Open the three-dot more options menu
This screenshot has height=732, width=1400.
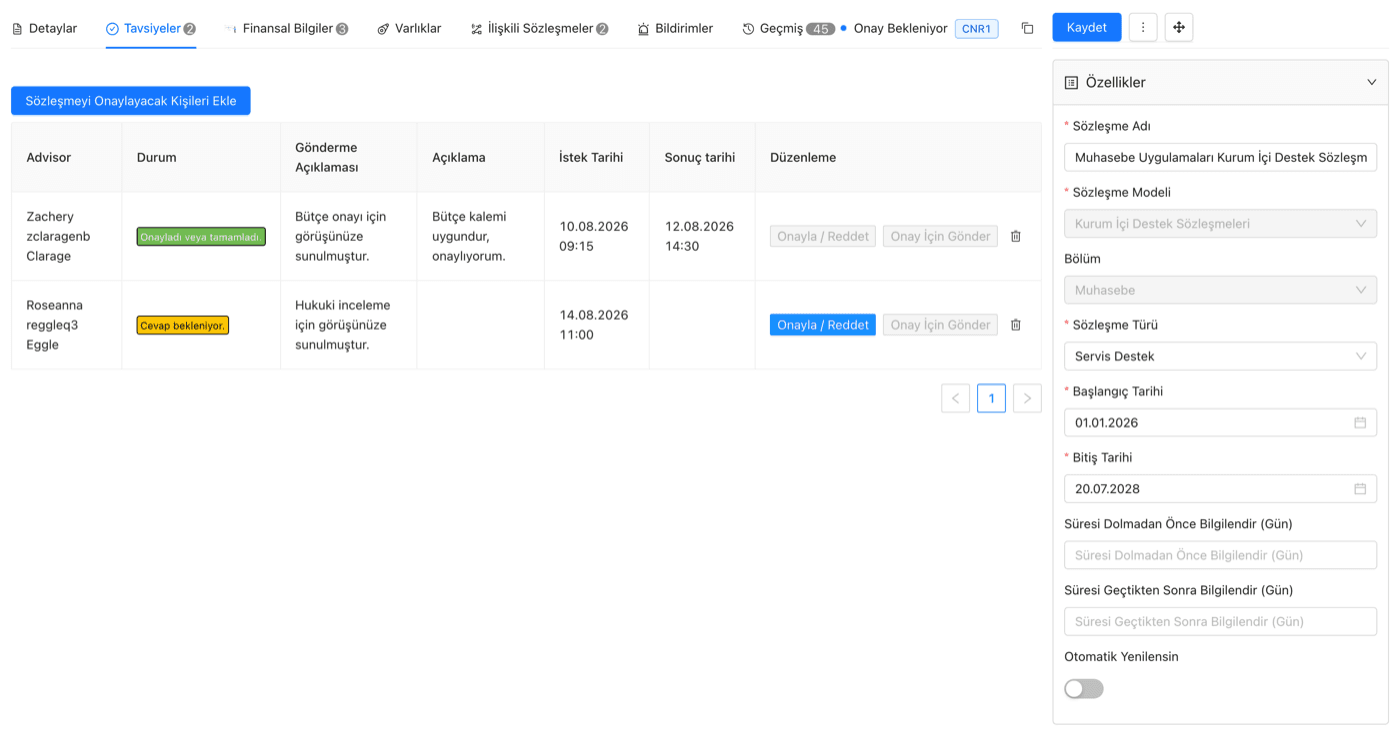1143,27
